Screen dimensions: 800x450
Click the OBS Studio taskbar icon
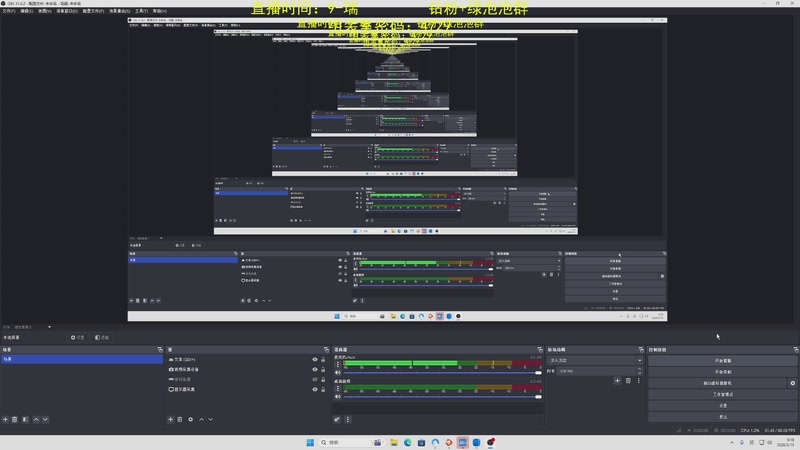(x=490, y=442)
